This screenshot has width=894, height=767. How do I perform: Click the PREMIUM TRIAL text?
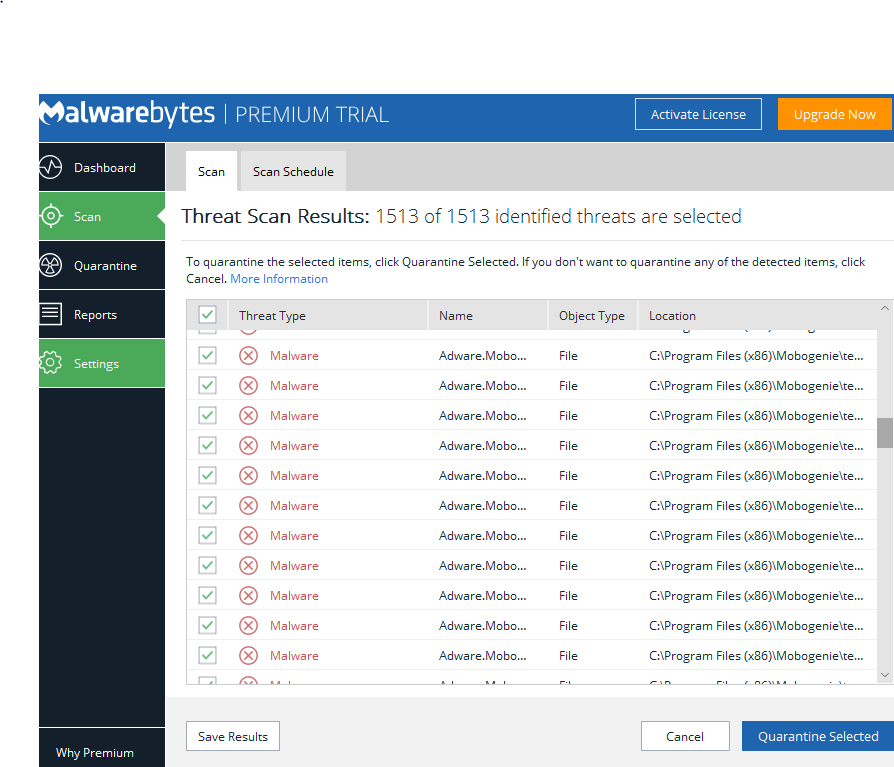pos(312,115)
